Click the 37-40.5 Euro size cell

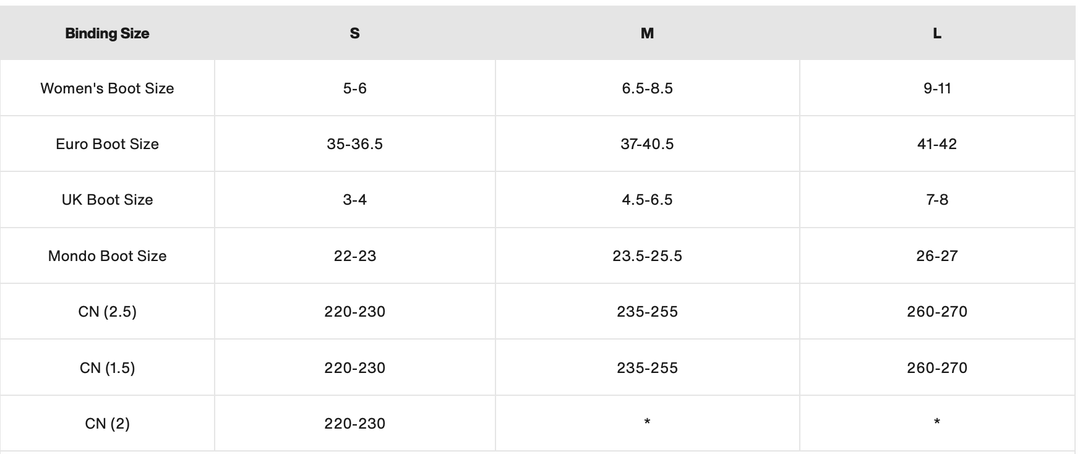(x=647, y=144)
